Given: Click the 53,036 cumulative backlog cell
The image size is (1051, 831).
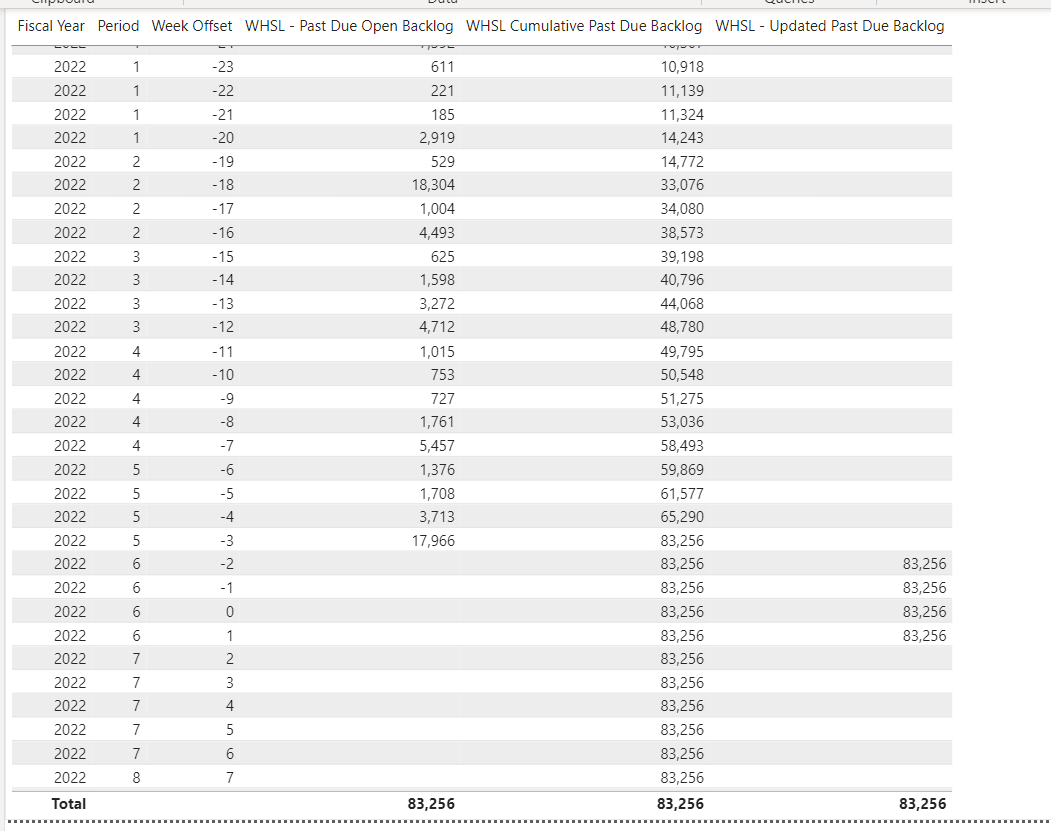Looking at the screenshot, I should coord(682,422).
